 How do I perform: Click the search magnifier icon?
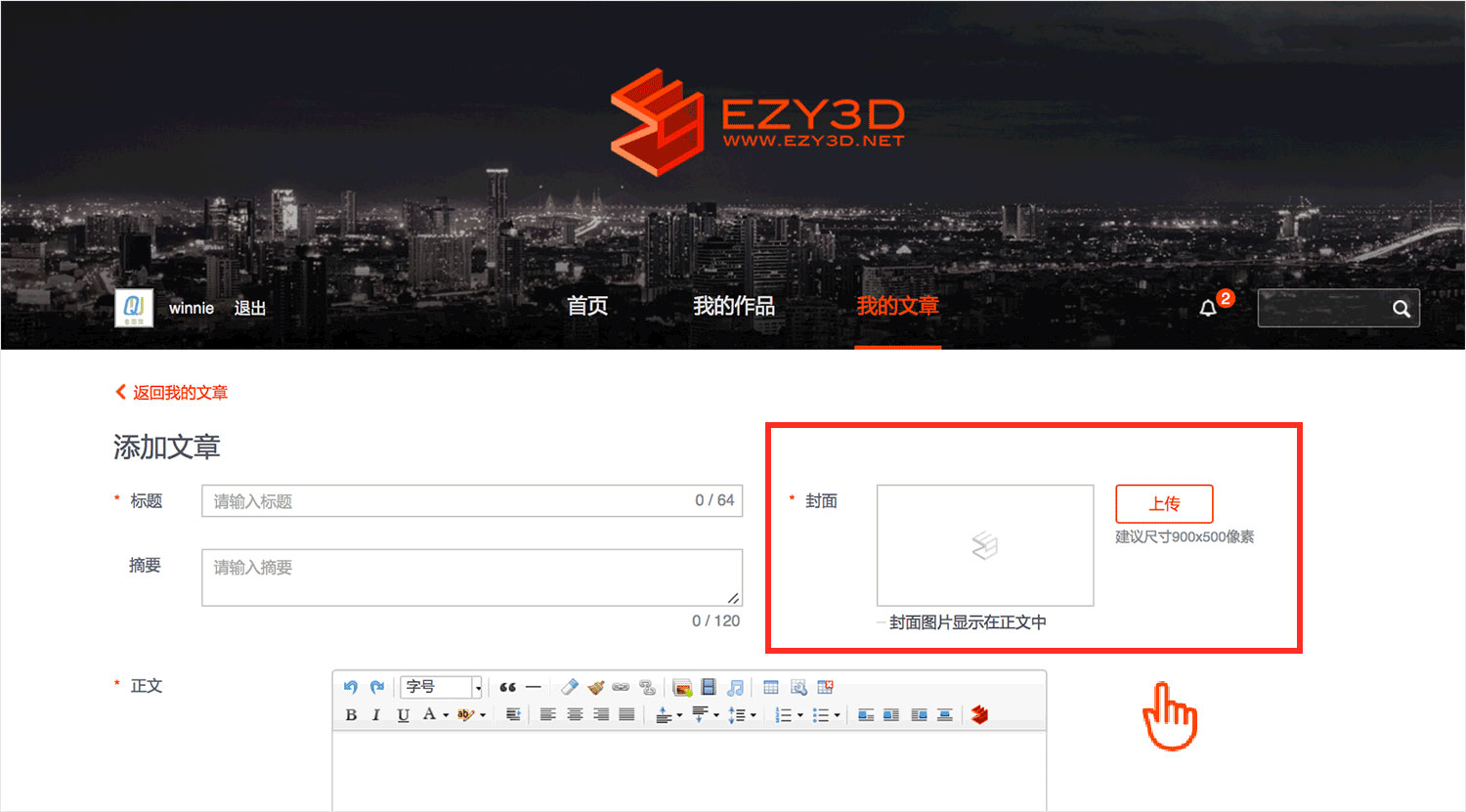pos(1401,309)
